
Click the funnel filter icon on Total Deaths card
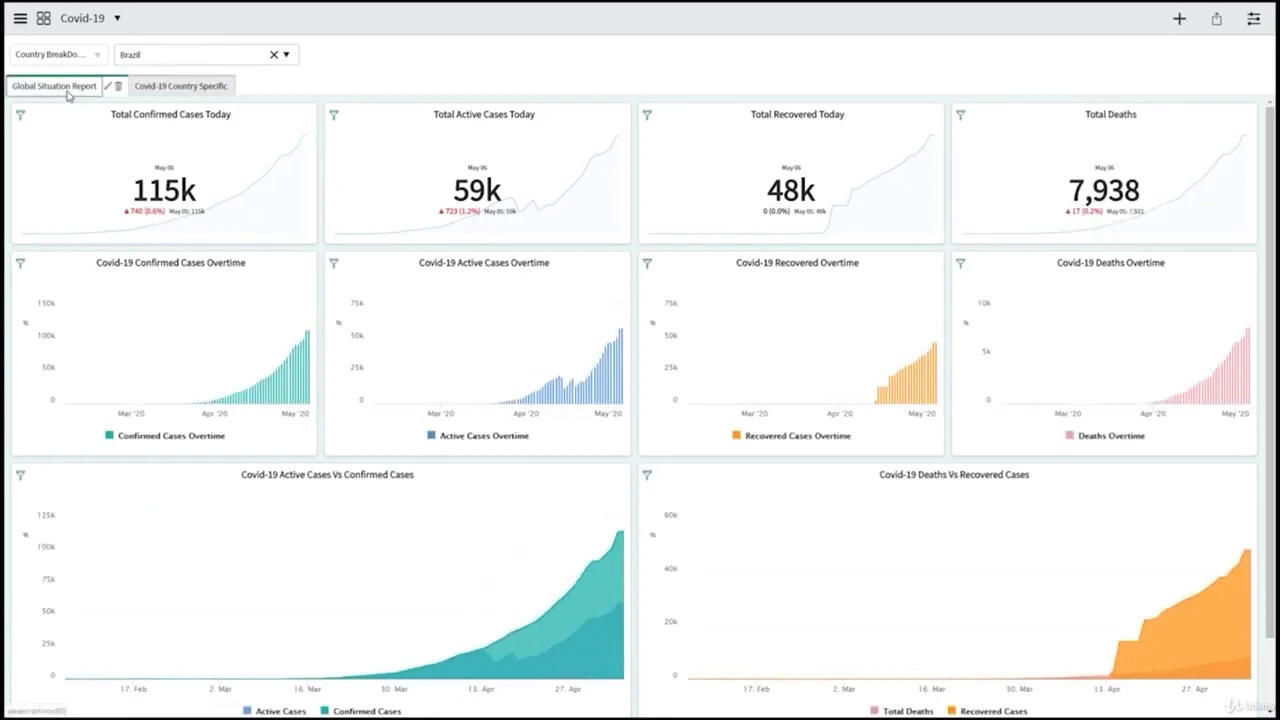tap(960, 115)
